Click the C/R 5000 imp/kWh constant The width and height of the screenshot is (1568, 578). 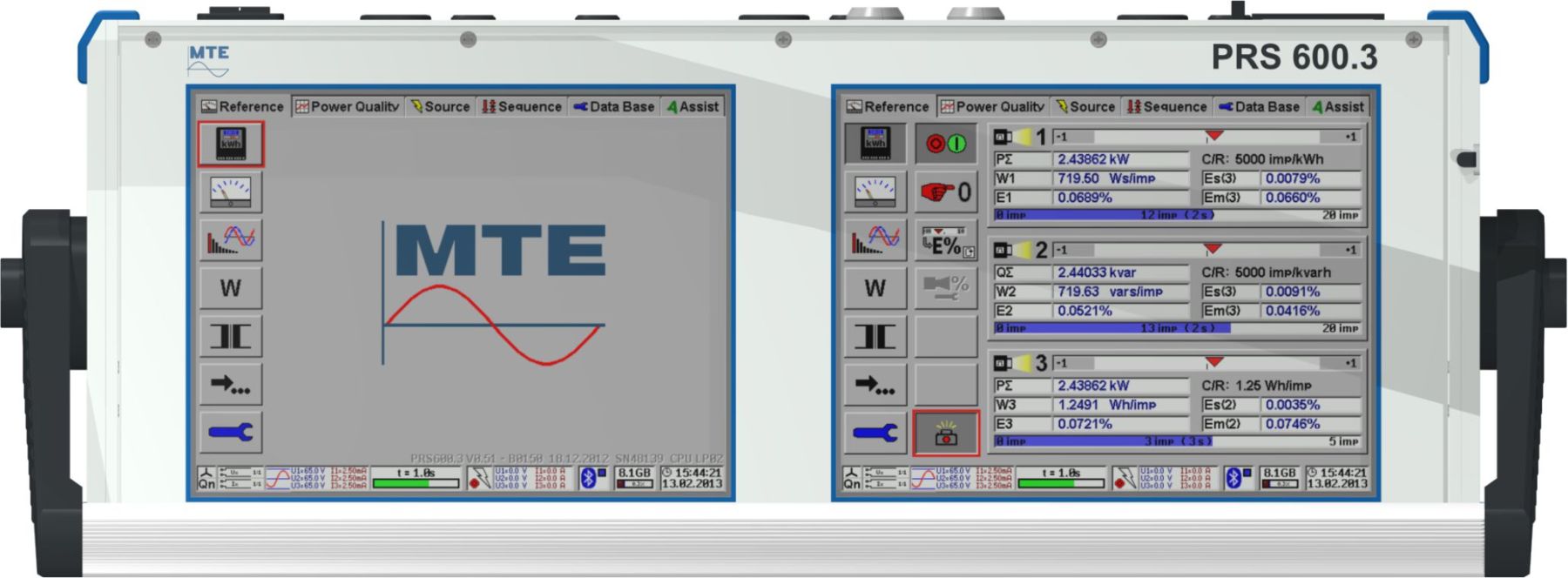coord(1262,159)
